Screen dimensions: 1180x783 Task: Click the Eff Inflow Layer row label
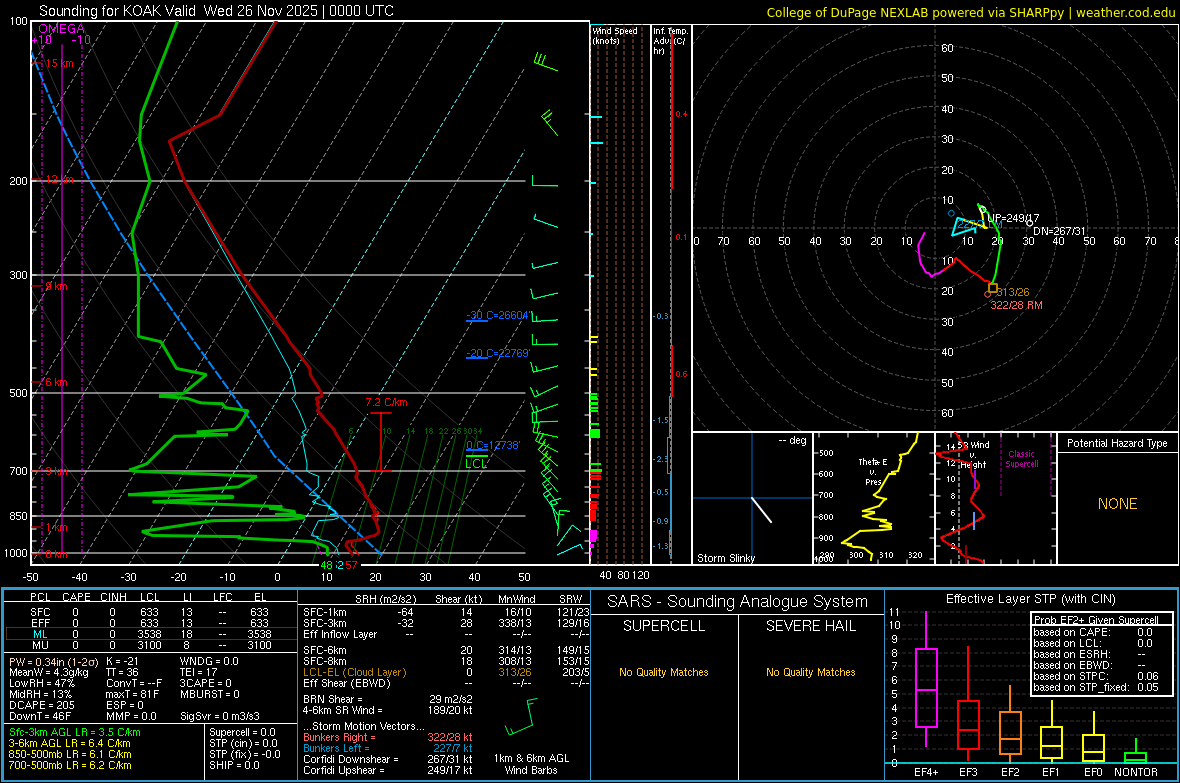339,634
